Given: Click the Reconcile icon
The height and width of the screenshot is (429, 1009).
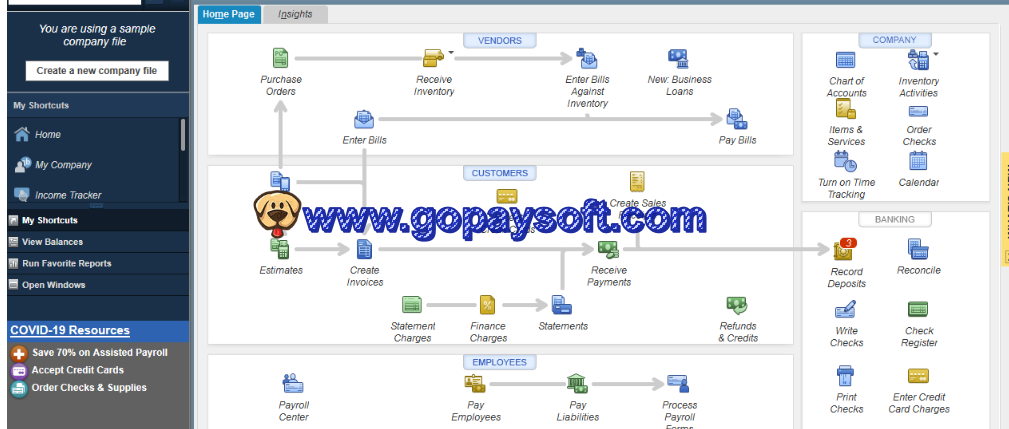Looking at the screenshot, I should point(918,249).
